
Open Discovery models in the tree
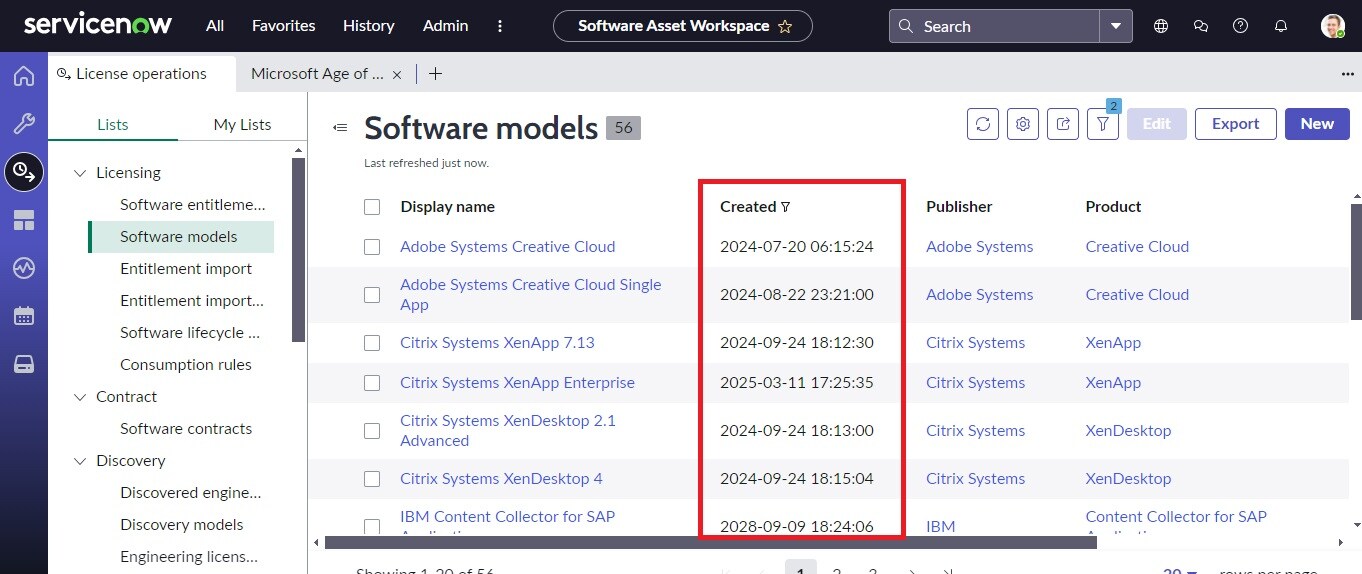(182, 525)
